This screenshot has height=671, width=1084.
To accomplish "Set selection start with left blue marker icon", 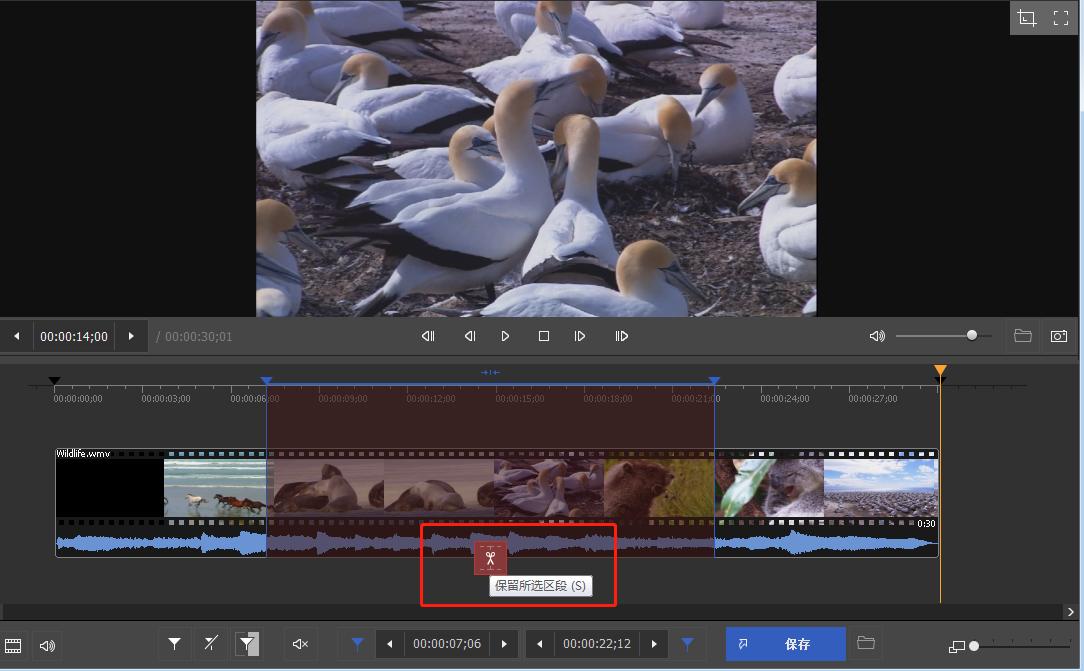I will 357,644.
